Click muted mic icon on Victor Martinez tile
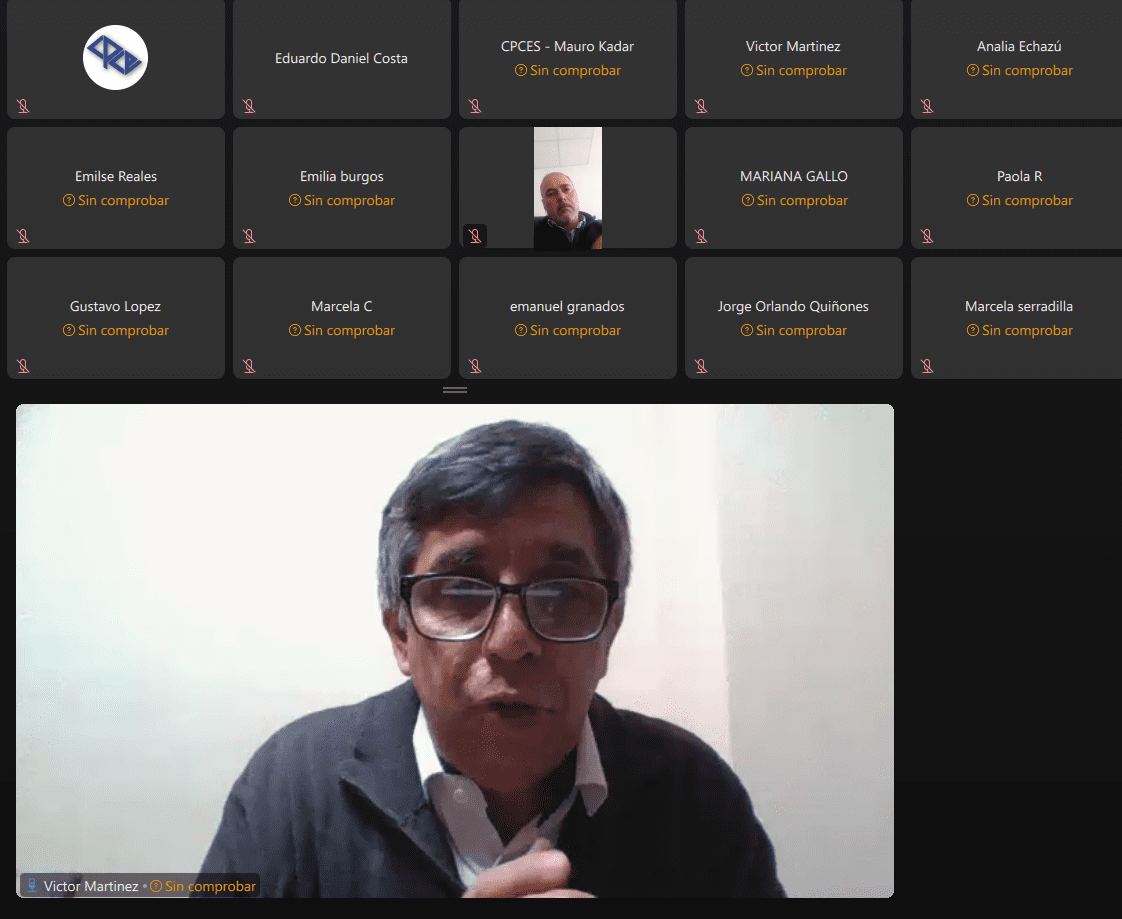 (701, 106)
